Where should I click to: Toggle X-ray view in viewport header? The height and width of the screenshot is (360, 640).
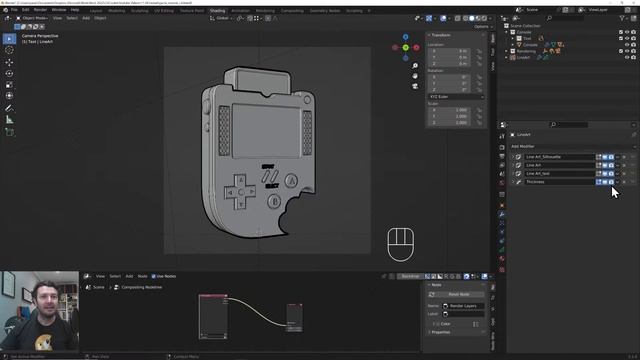[x=458, y=18]
